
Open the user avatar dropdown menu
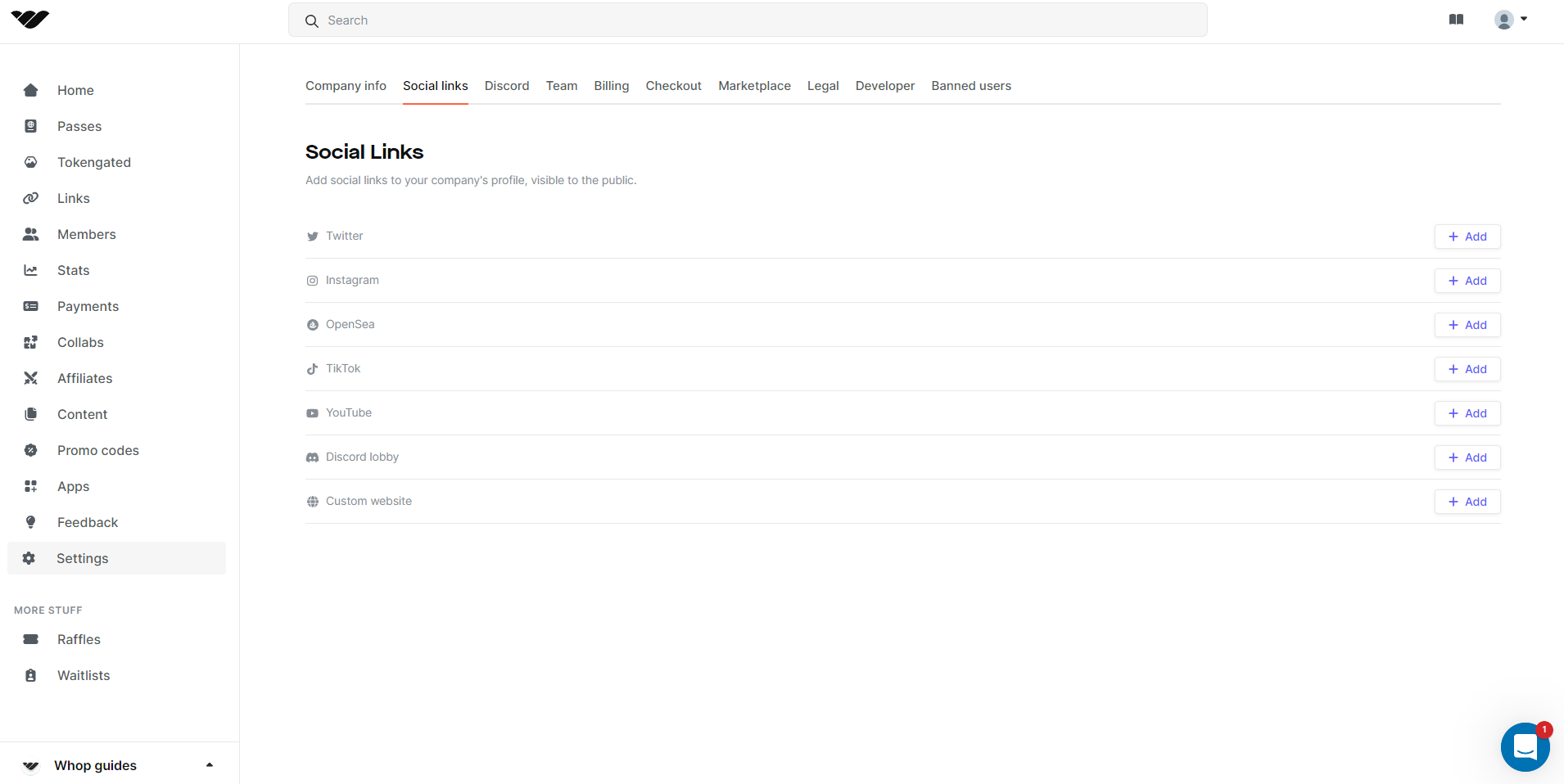coord(1511,20)
